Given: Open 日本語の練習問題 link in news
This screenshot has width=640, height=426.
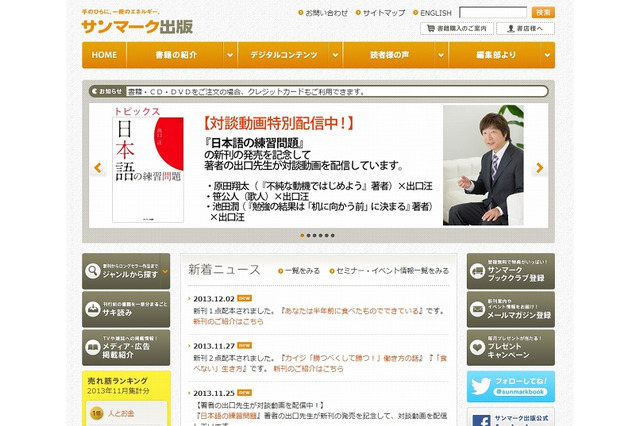Looking at the screenshot, I should 228,416.
